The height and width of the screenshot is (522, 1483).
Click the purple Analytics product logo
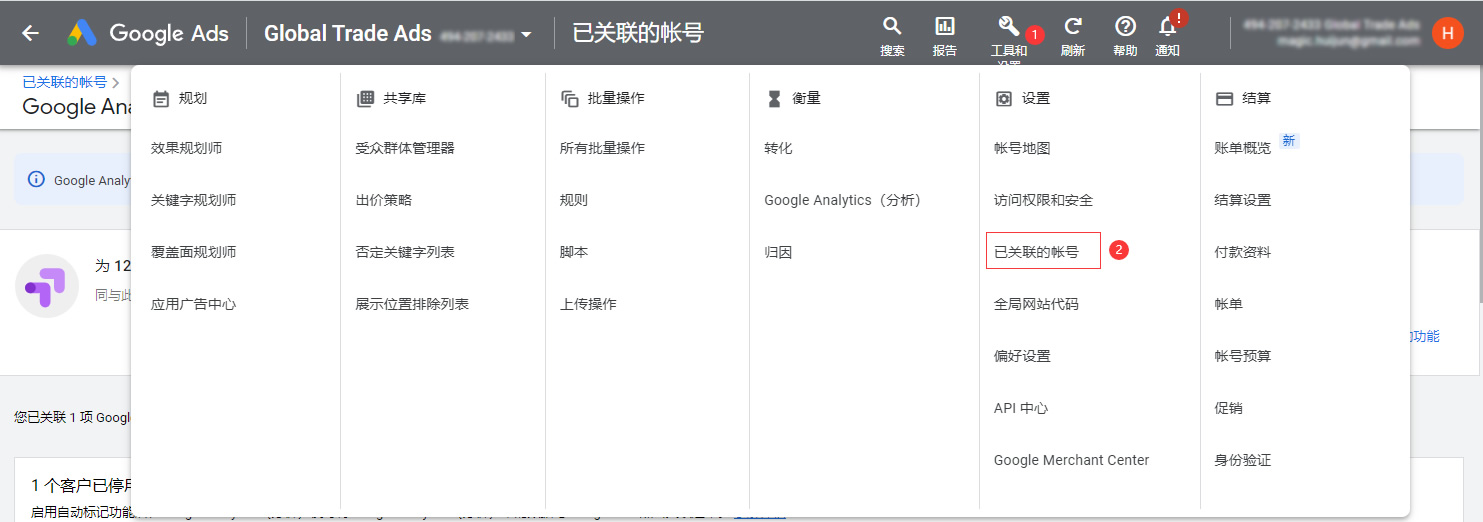[47, 286]
